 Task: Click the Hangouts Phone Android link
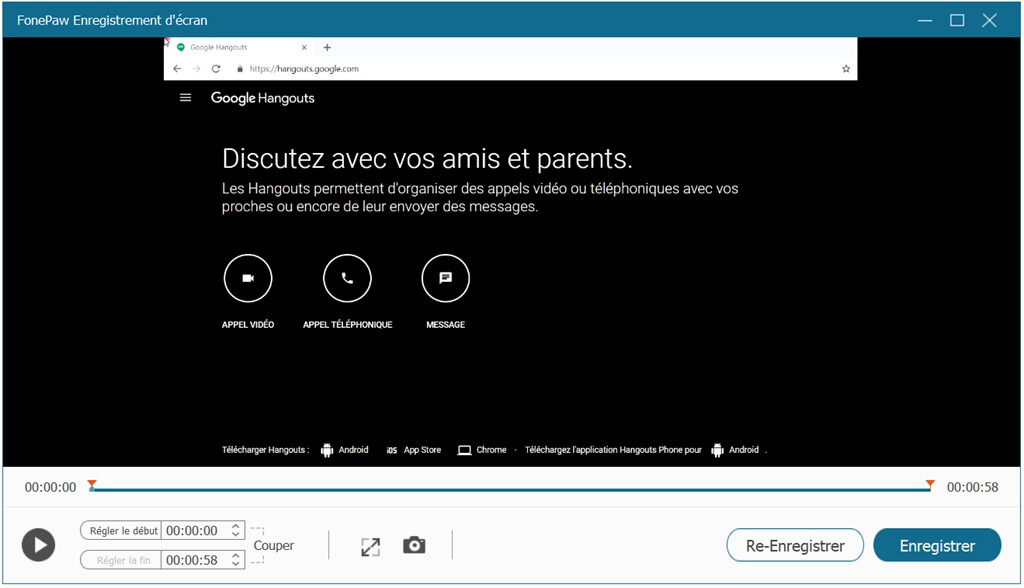[x=735, y=450]
